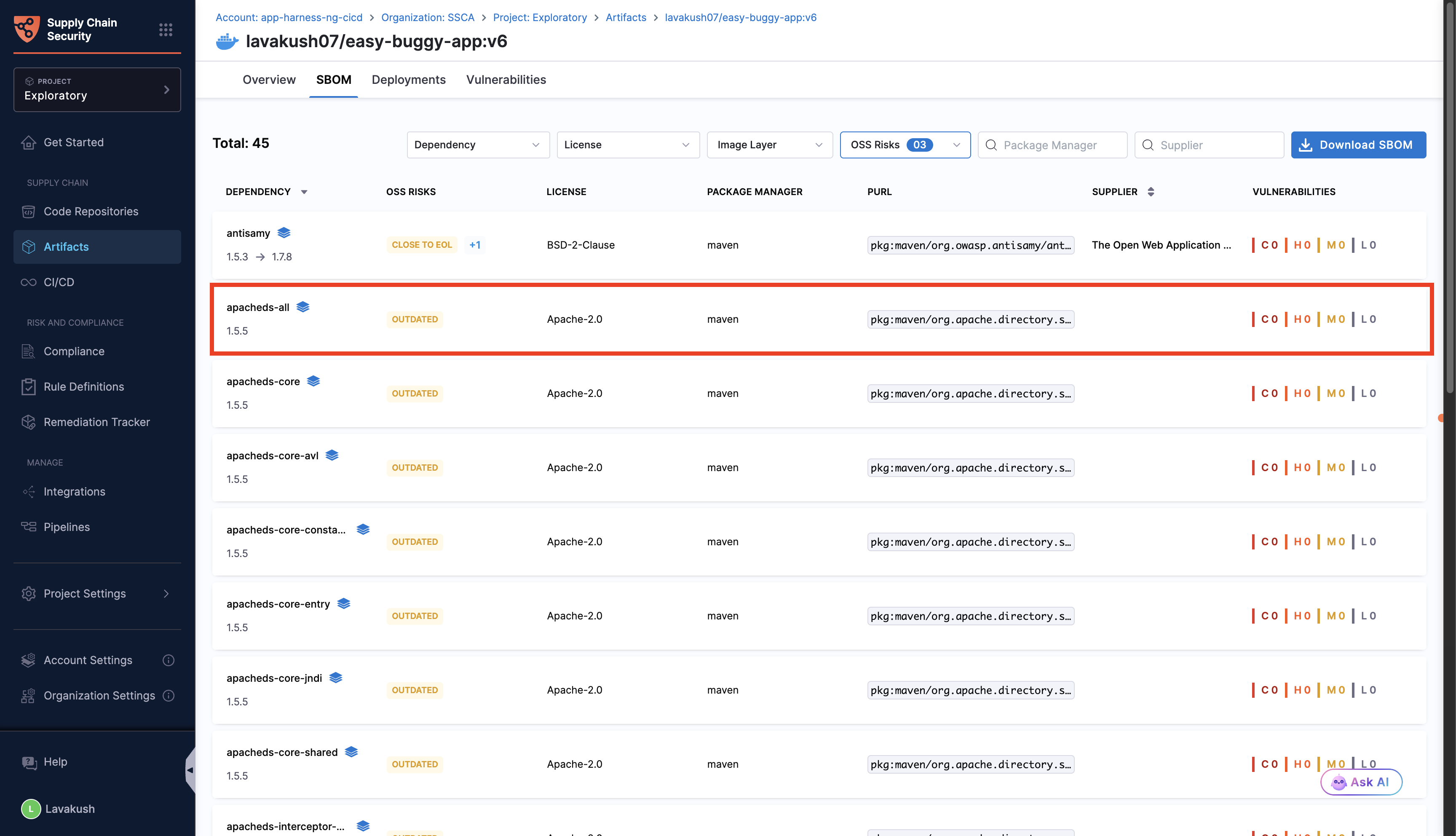Image resolution: width=1456 pixels, height=836 pixels.
Task: Click the info icon next to Account Settings
Action: coord(168,660)
